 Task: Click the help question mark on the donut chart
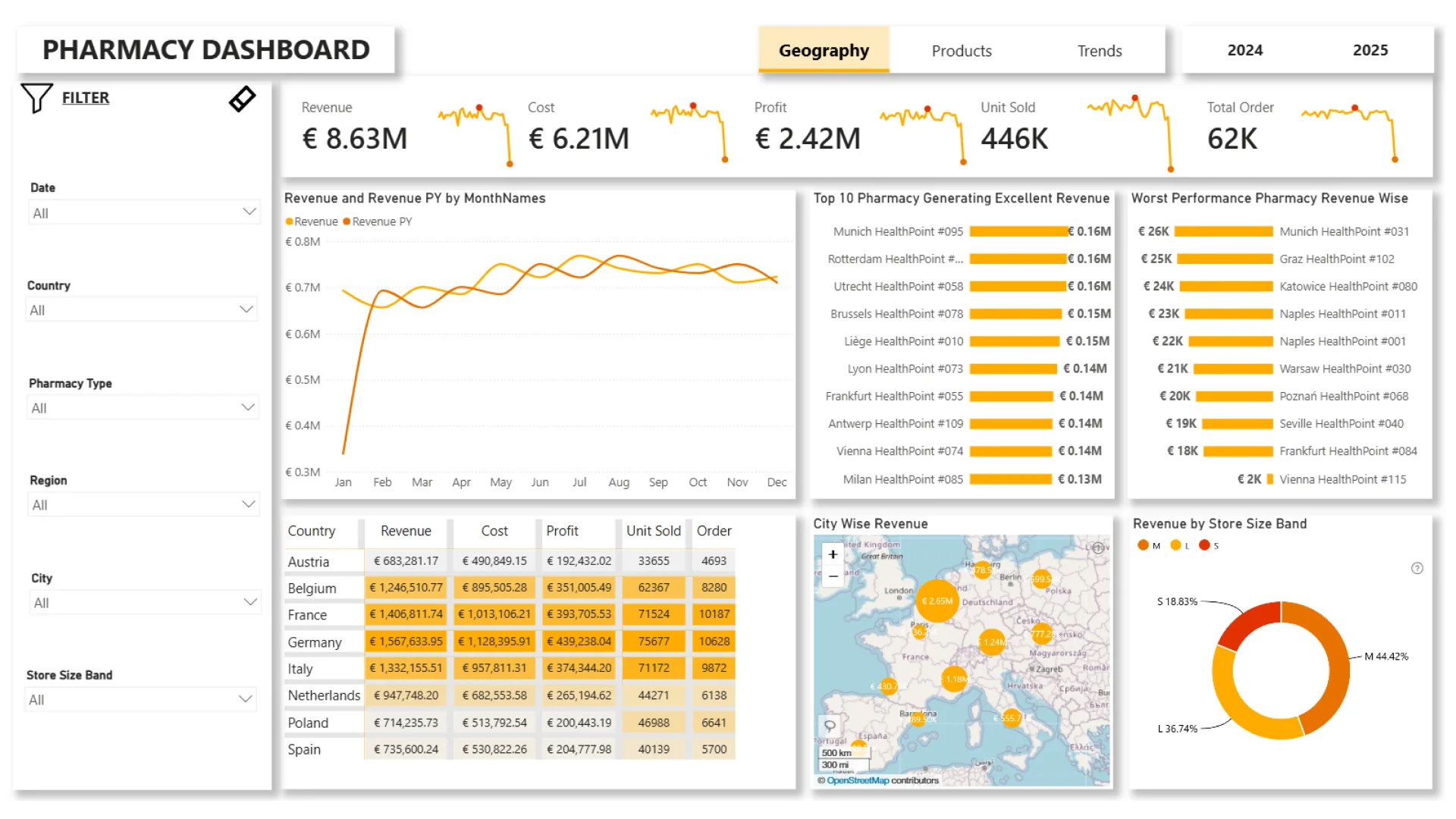pos(1417,568)
